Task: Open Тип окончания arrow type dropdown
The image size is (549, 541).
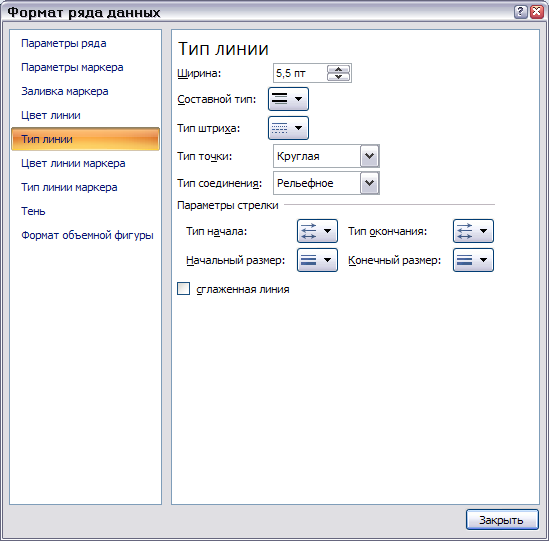Action: point(473,231)
